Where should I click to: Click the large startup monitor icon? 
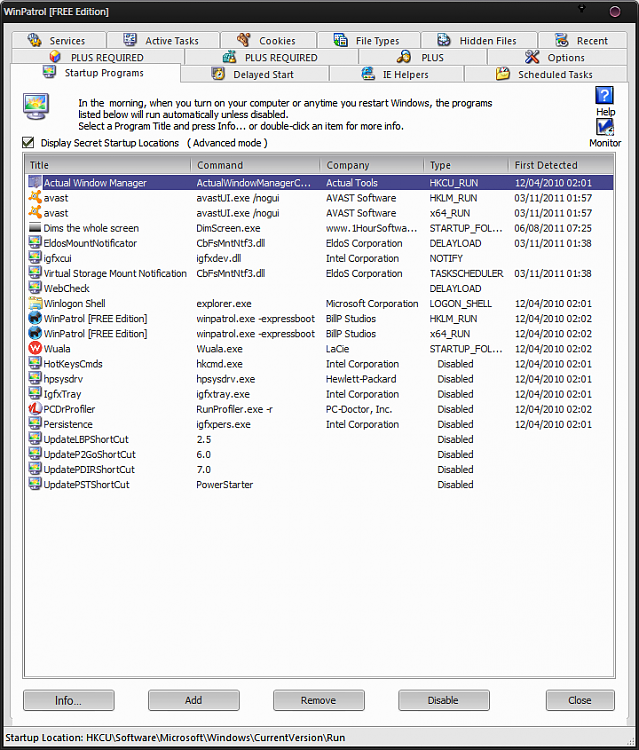(x=36, y=106)
